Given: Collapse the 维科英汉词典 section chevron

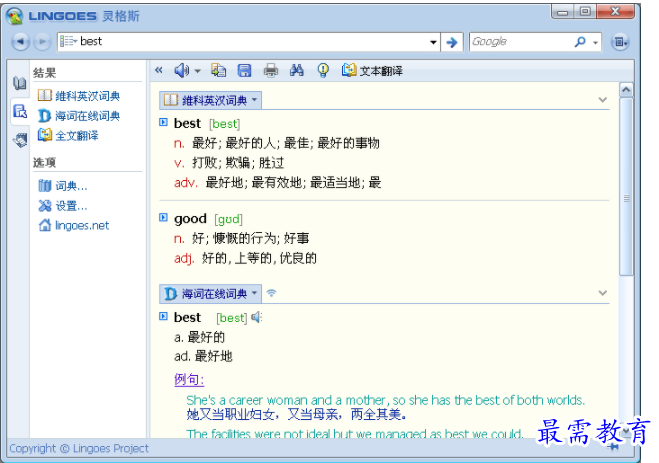Looking at the screenshot, I should tap(603, 100).
